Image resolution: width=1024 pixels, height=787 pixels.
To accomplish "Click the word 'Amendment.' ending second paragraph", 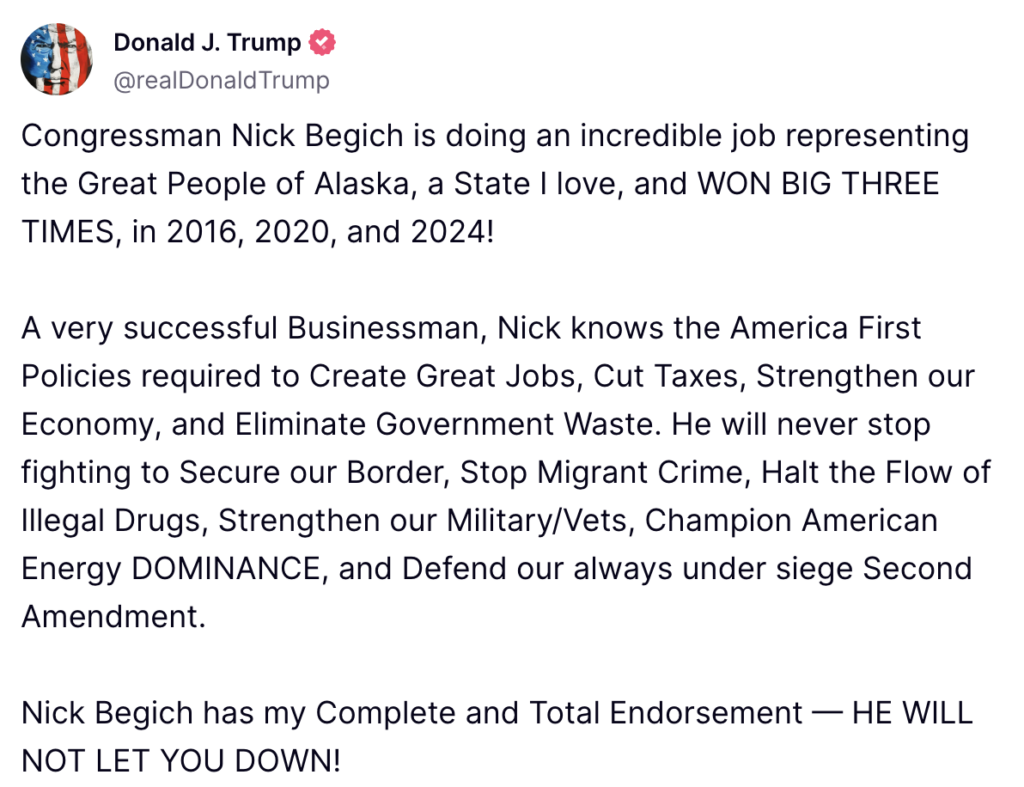I will pos(113,617).
